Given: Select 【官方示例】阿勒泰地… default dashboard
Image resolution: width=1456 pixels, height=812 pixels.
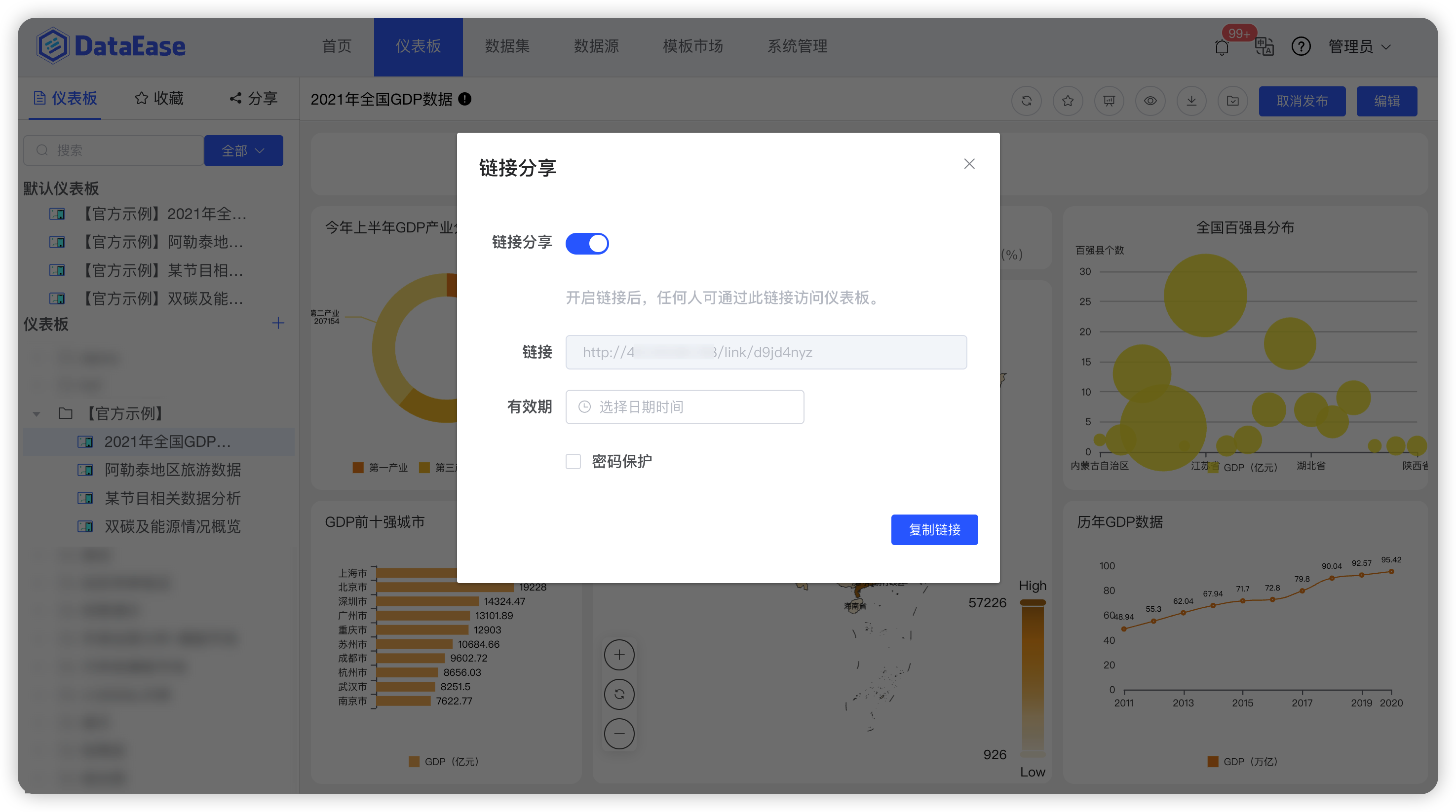Looking at the screenshot, I should point(159,242).
